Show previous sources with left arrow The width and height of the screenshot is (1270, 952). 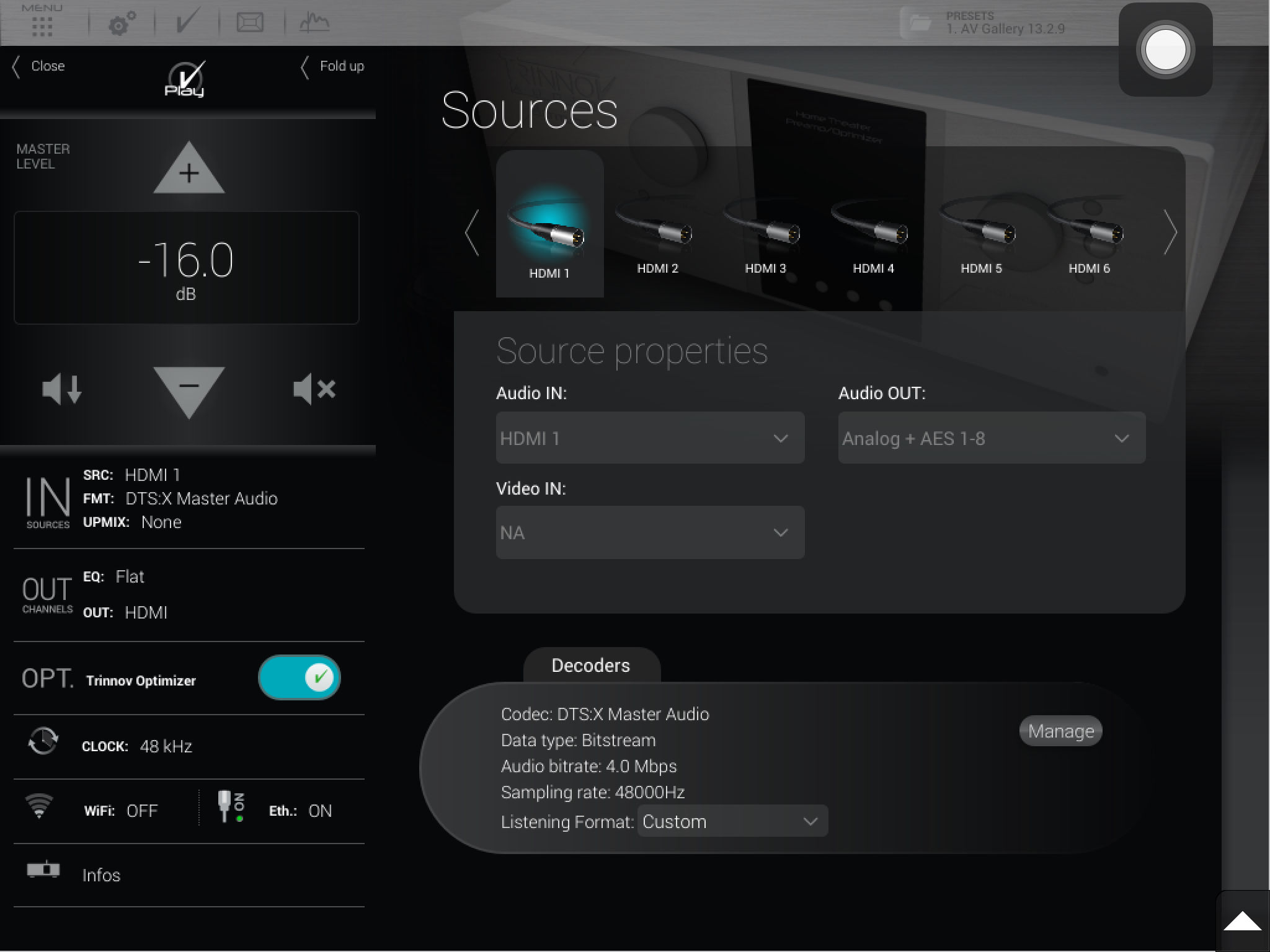coord(472,232)
